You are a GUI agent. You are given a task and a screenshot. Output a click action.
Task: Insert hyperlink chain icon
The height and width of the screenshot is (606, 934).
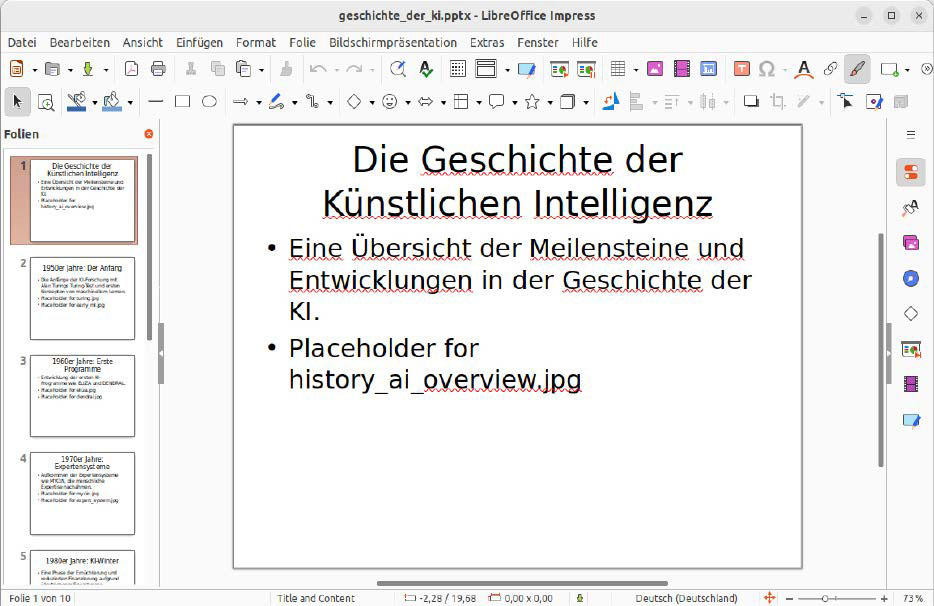click(830, 69)
